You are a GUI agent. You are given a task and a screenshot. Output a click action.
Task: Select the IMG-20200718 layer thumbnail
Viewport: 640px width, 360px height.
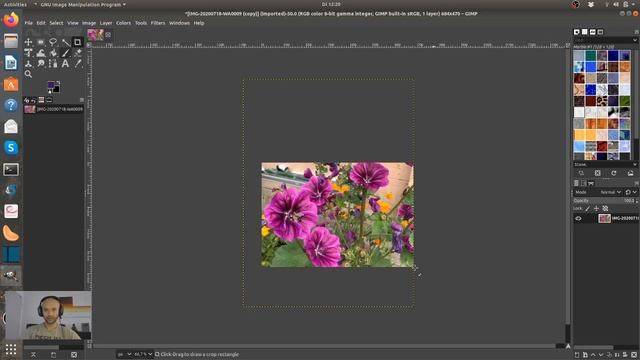coord(604,219)
